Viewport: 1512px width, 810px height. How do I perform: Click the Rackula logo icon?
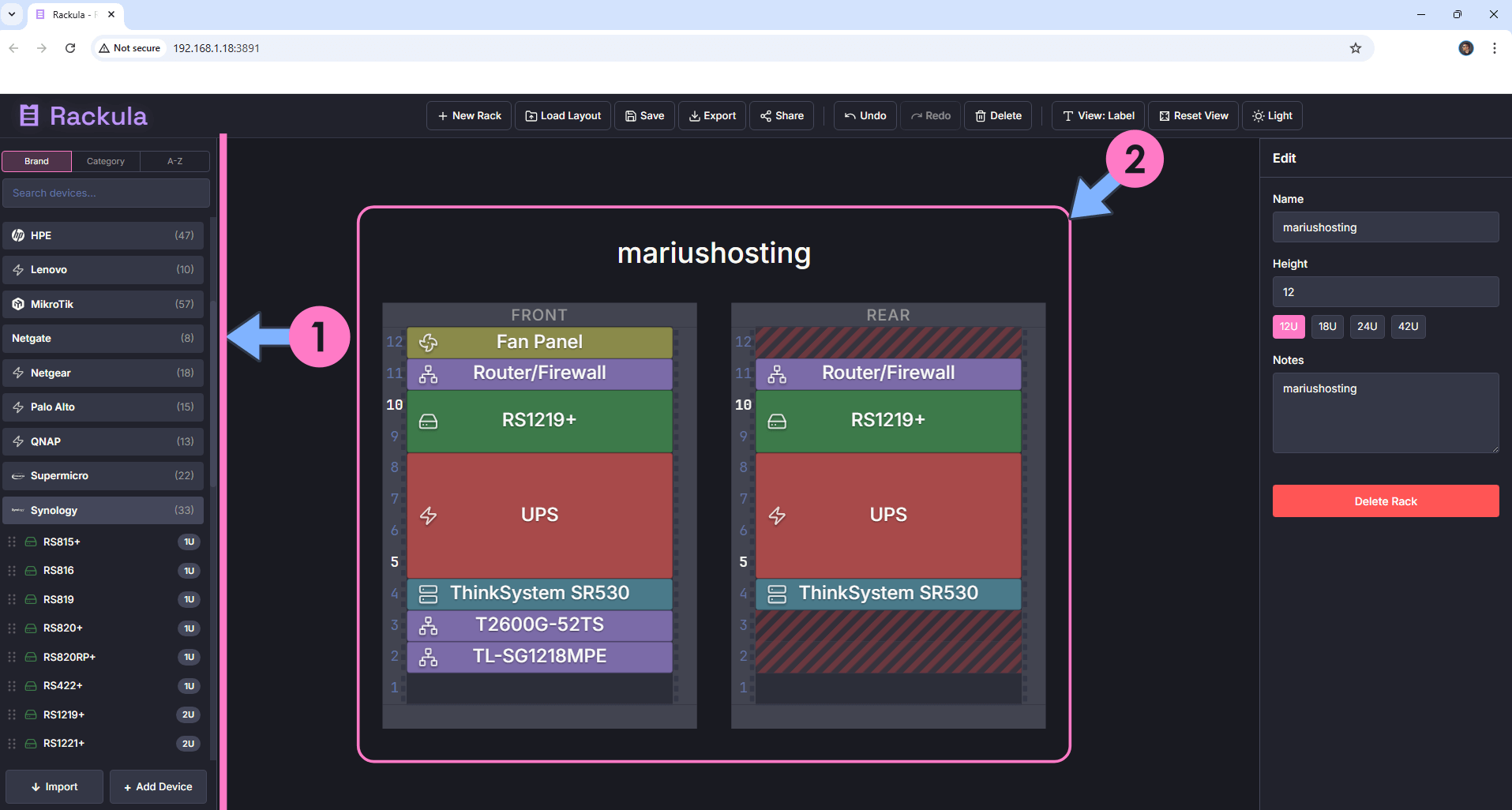[x=29, y=116]
